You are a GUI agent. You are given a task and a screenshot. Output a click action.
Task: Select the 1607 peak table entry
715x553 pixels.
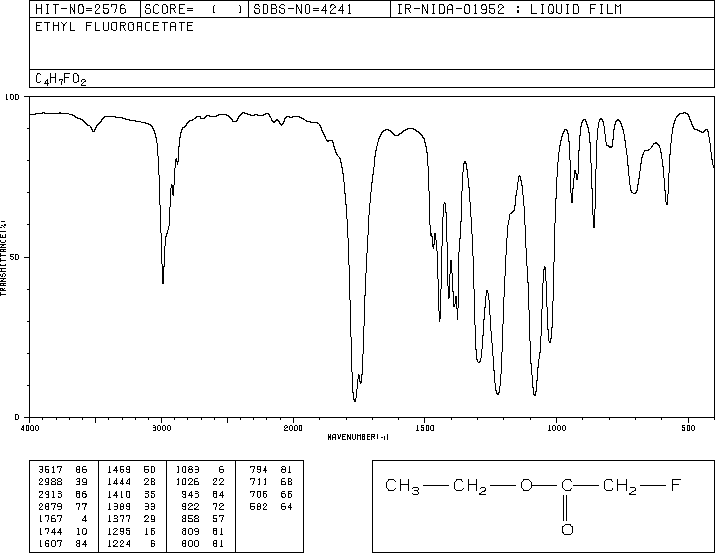pos(62,544)
